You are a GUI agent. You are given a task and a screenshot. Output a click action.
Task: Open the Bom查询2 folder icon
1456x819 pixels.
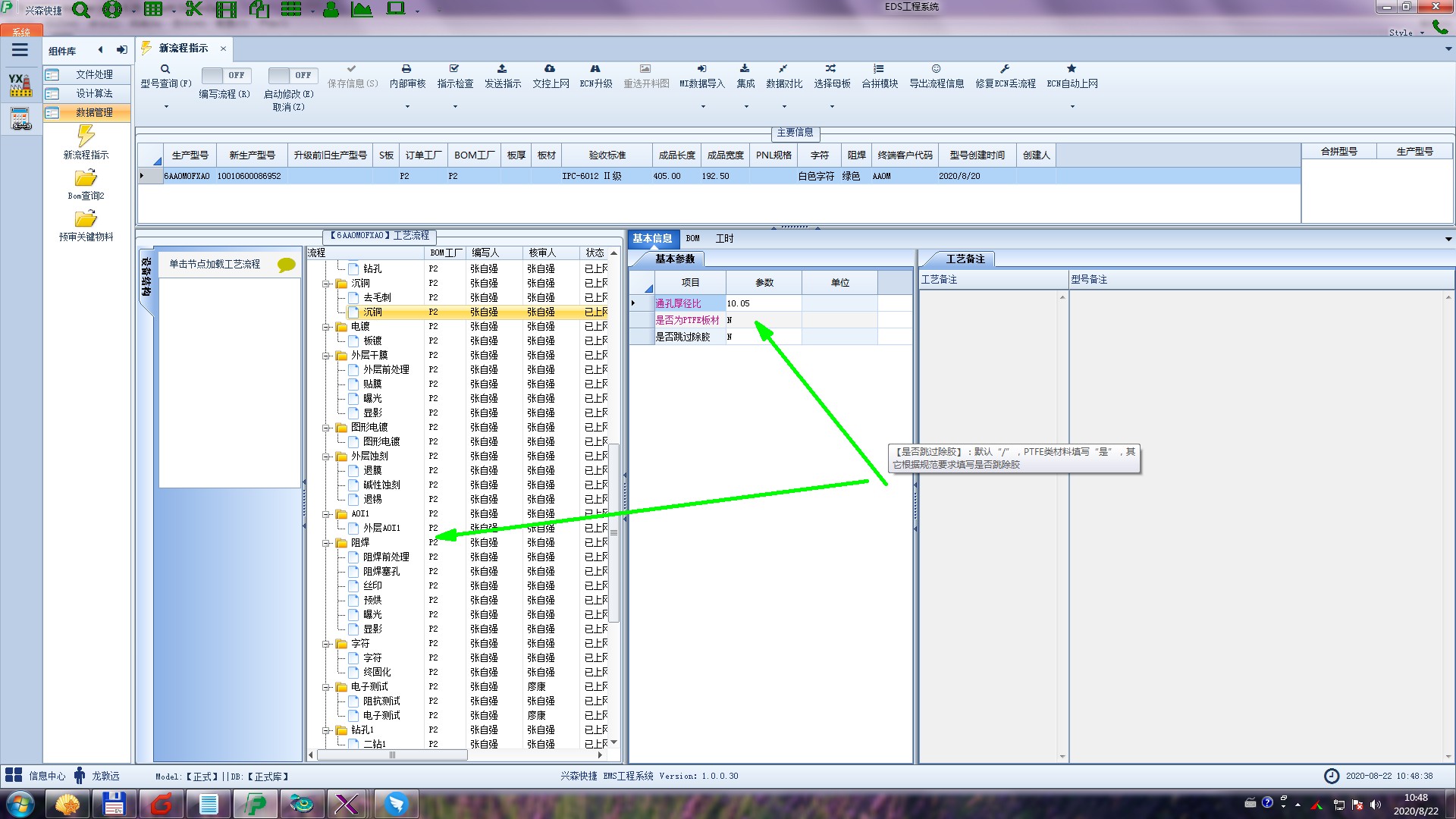pyautogui.click(x=86, y=178)
